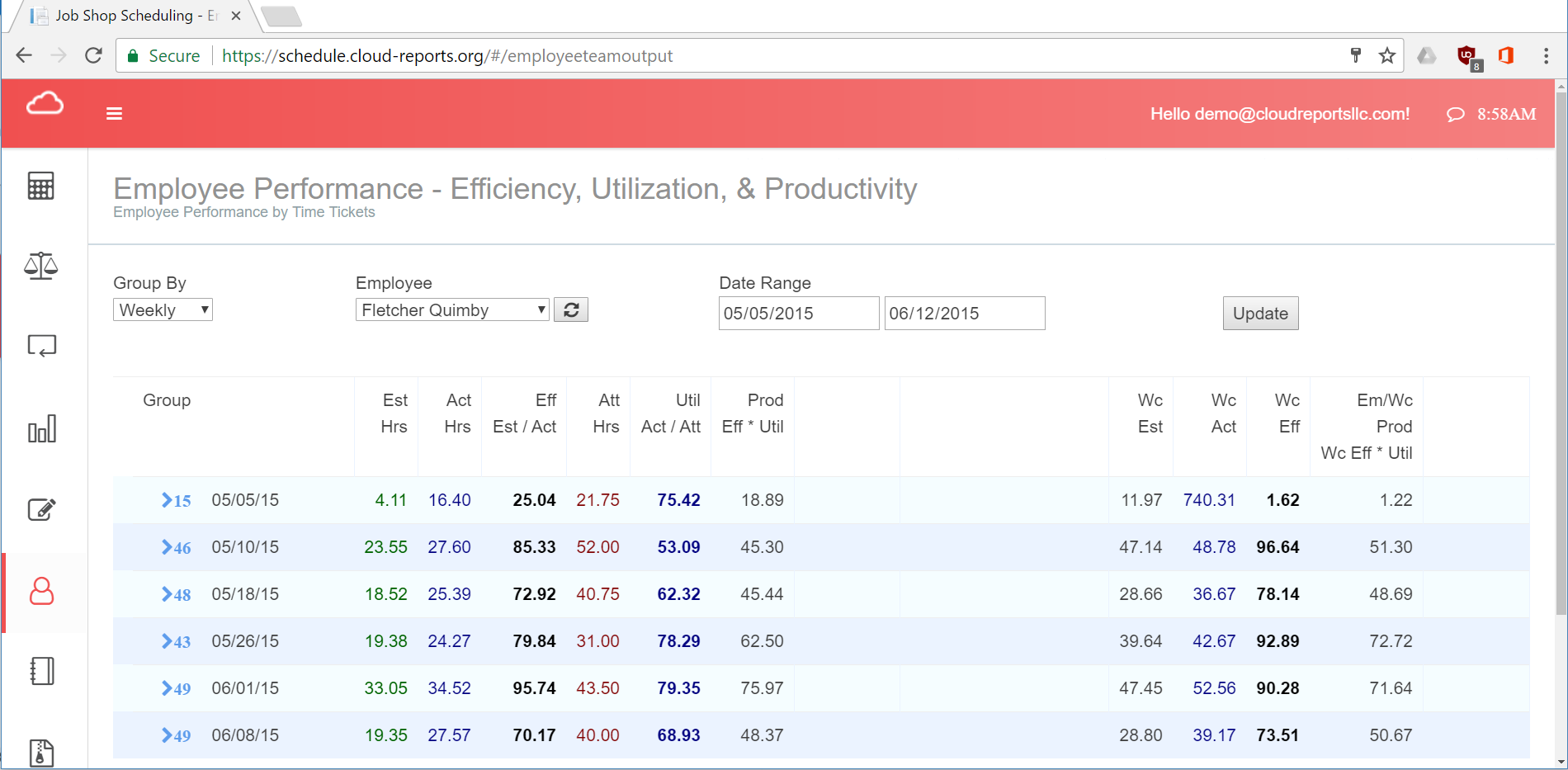The height and width of the screenshot is (770, 1568).
Task: Open the employee person sidebar icon
Action: pyautogui.click(x=42, y=591)
